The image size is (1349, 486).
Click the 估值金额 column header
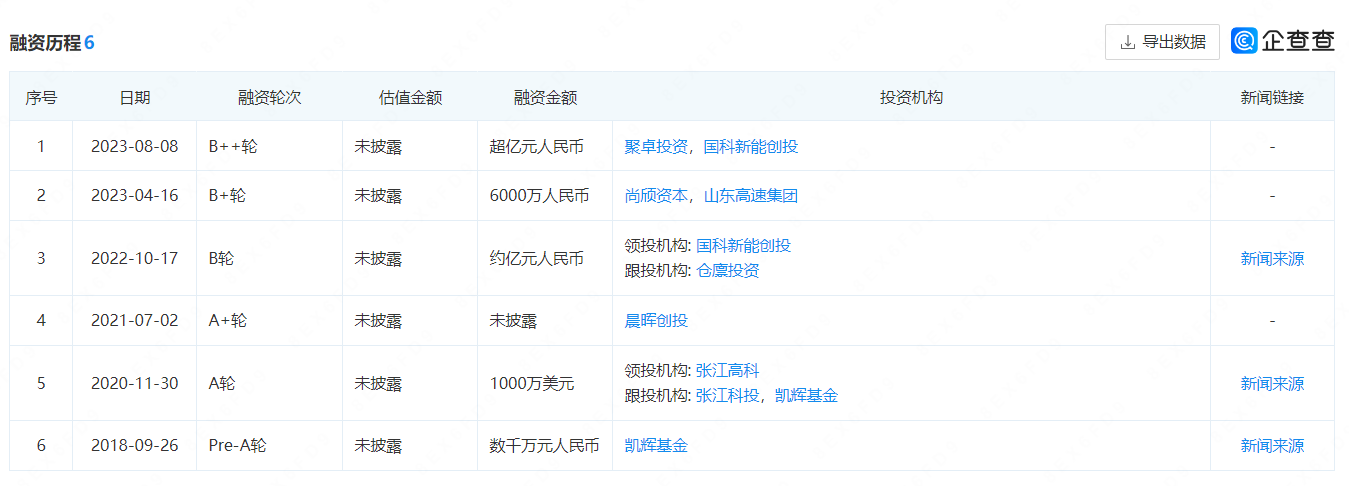point(410,98)
